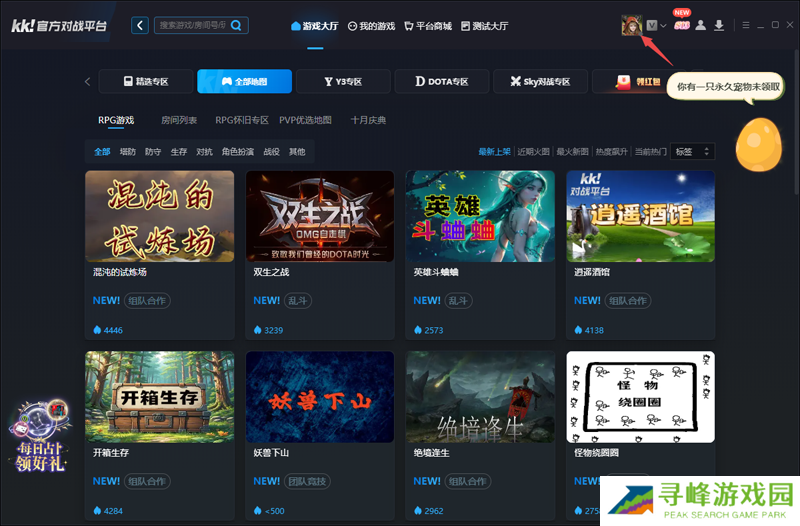Click 组队合作 tag on 混沌的试炼场
This screenshot has width=800, height=526.
click(x=147, y=300)
